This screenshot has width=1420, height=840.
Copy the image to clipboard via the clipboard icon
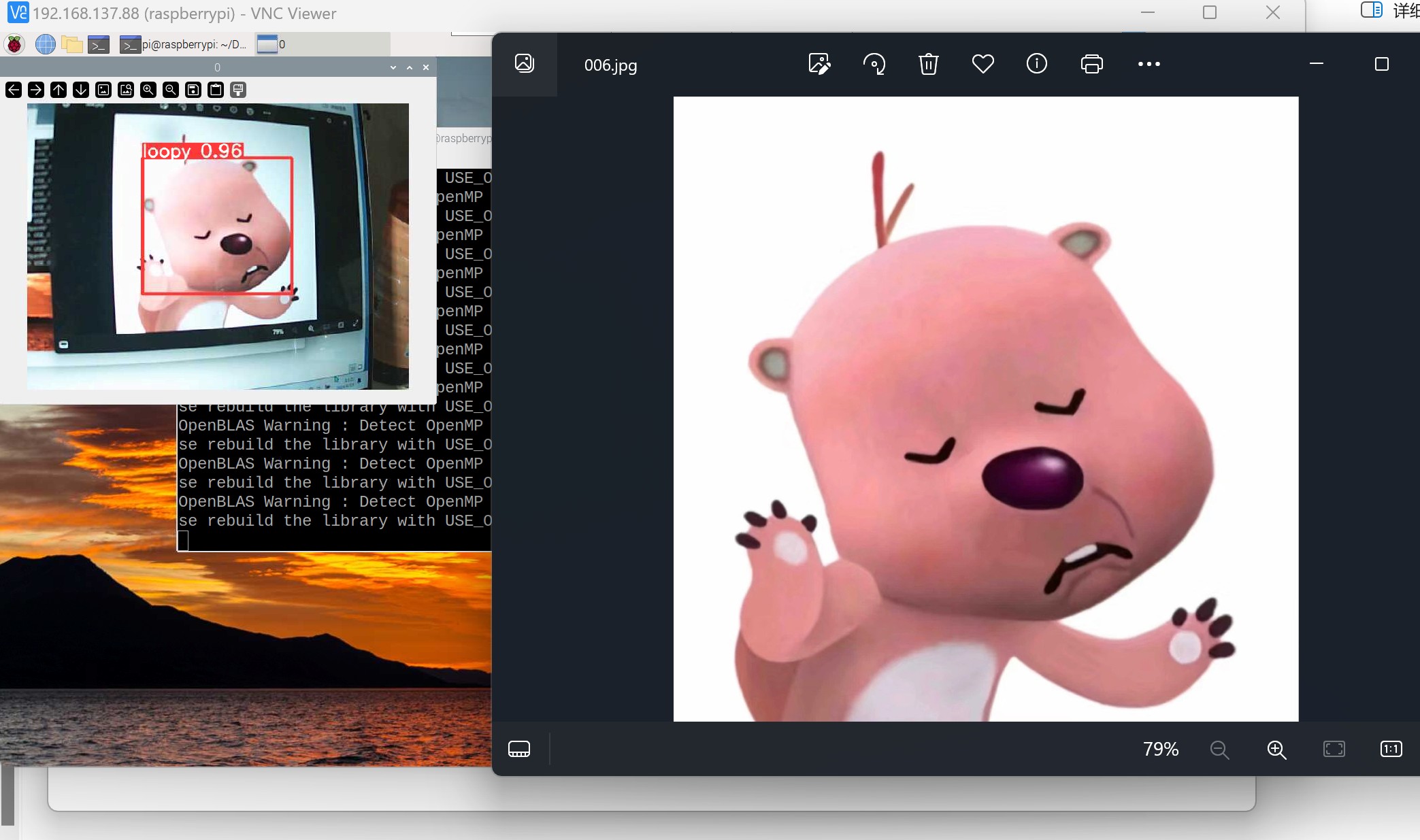tap(215, 90)
